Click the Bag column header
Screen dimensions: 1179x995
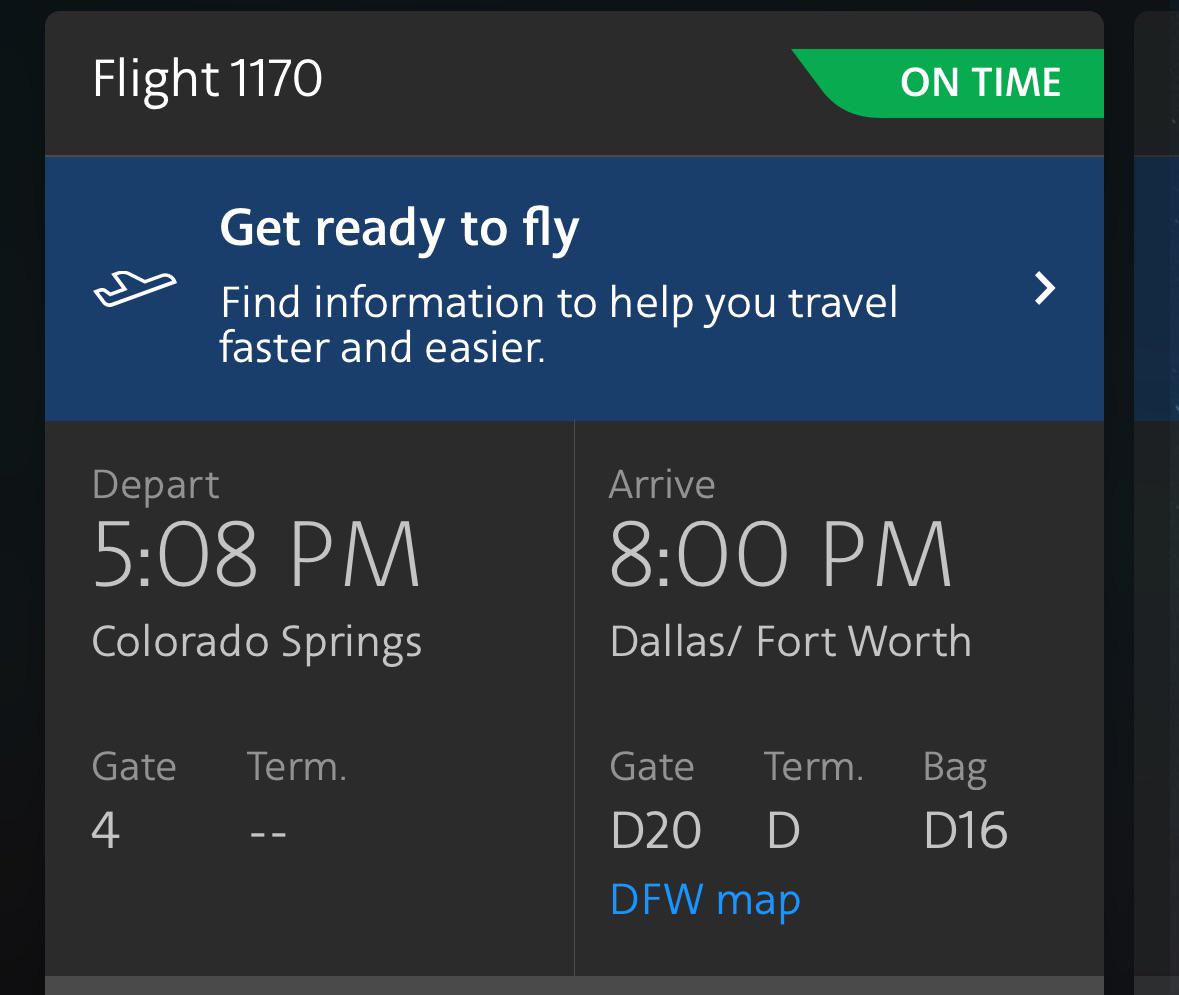(954, 766)
